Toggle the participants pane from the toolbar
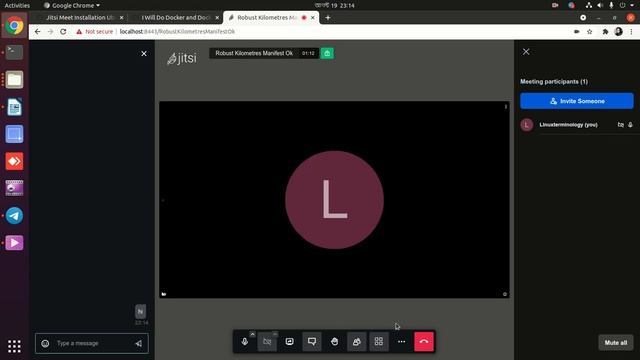Image resolution: width=640 pixels, height=360 pixels. point(357,342)
